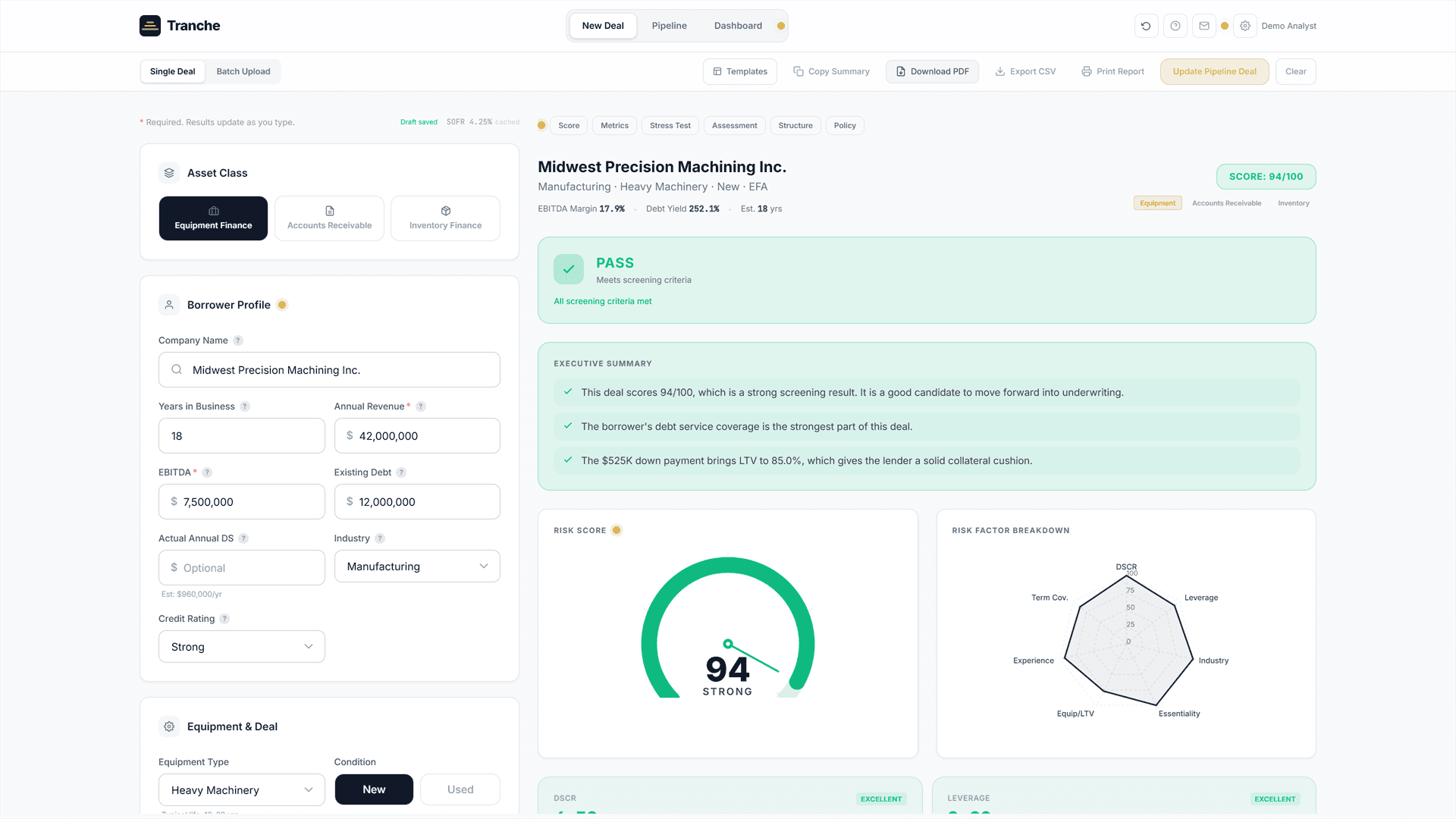Click Download PDF button

pos(932,71)
